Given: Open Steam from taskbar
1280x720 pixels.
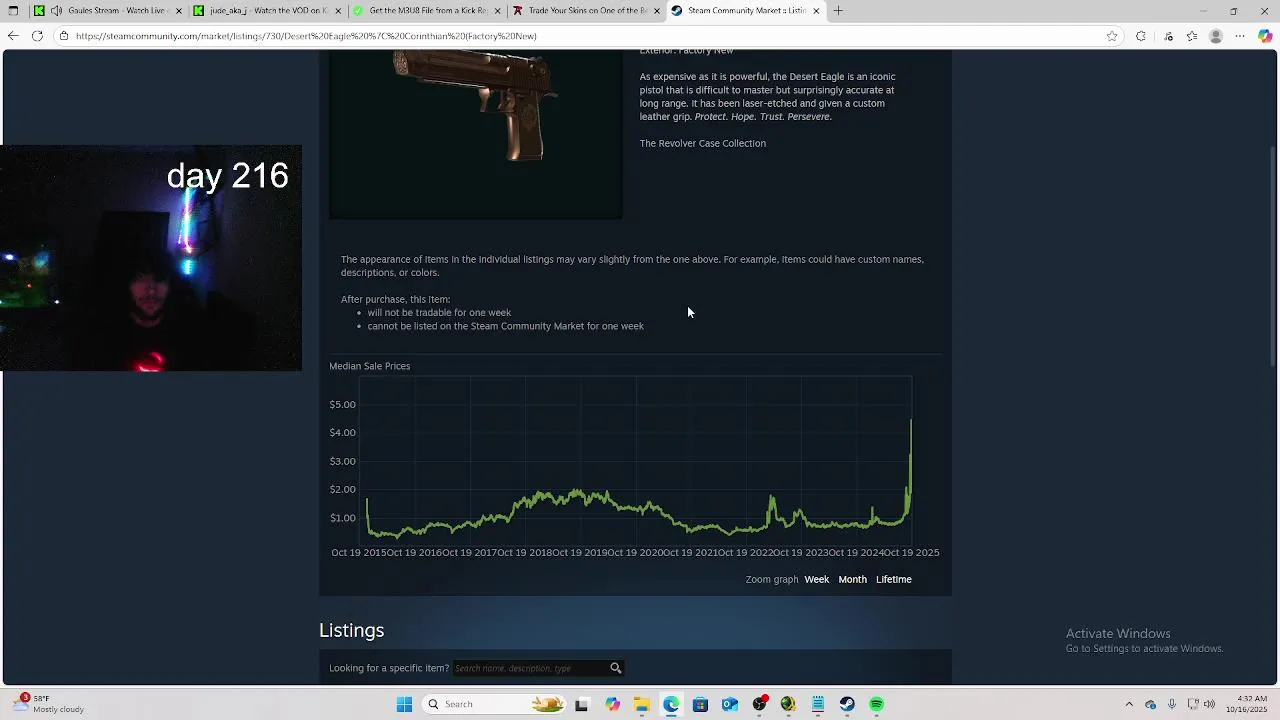Looking at the screenshot, I should pos(847,704).
